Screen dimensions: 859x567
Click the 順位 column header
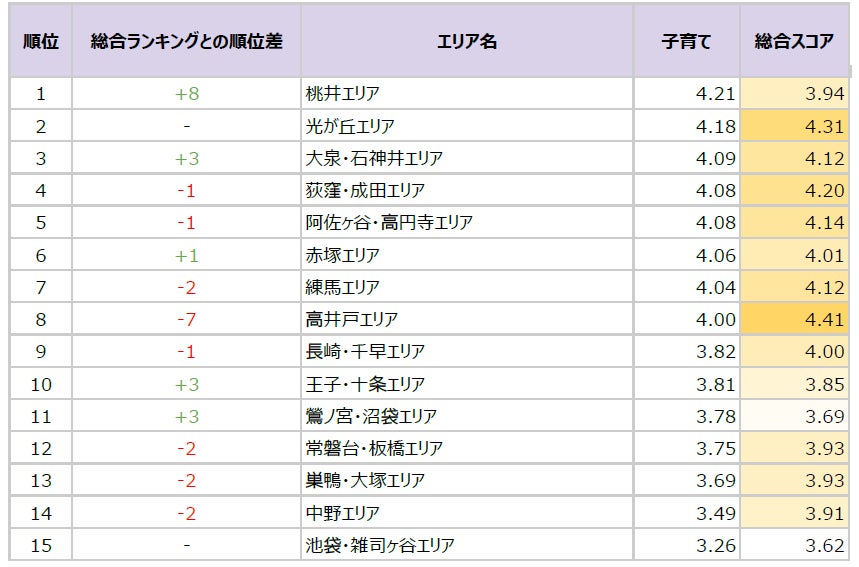[x=41, y=41]
